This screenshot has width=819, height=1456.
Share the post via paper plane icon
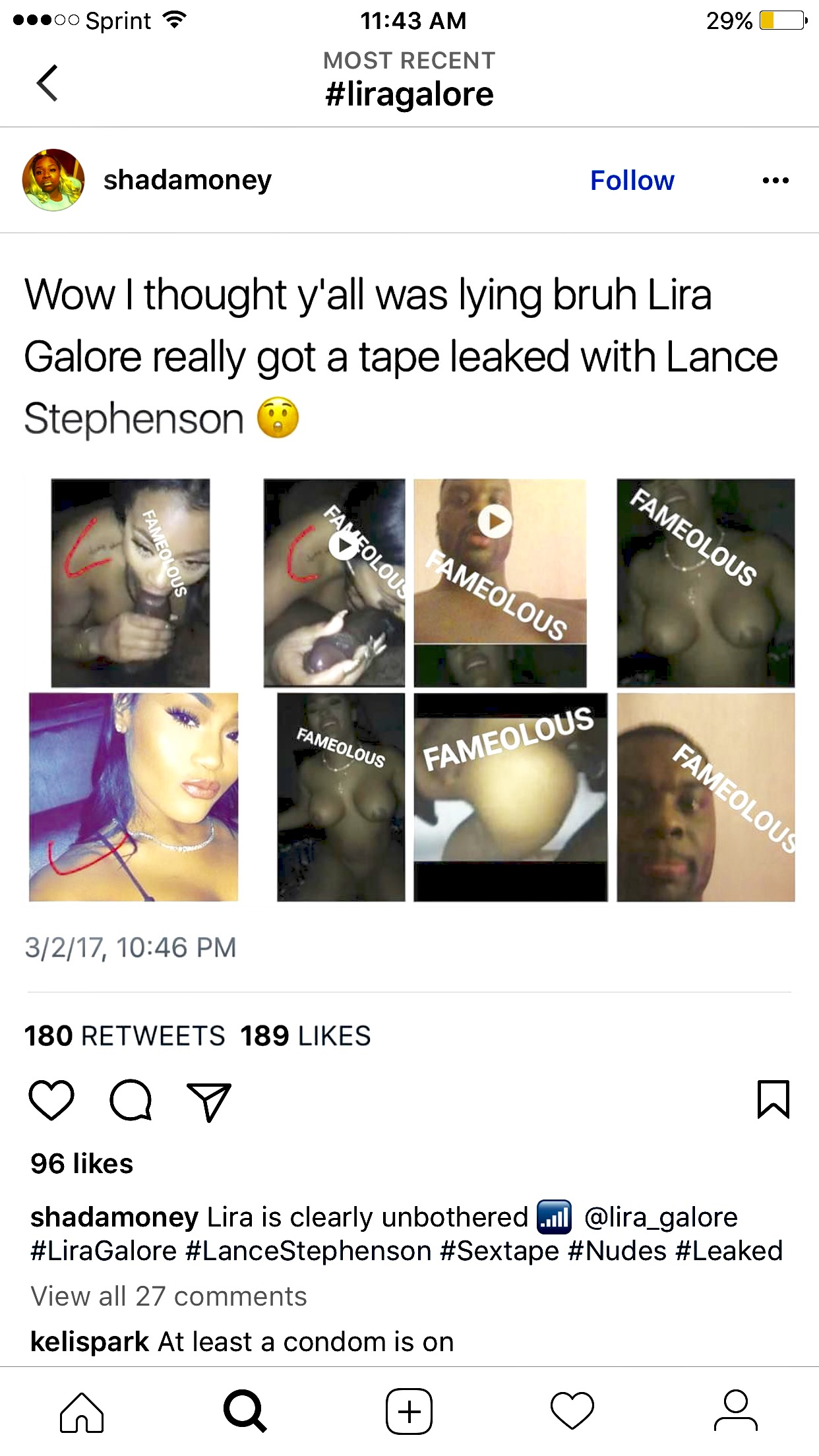(x=209, y=1101)
